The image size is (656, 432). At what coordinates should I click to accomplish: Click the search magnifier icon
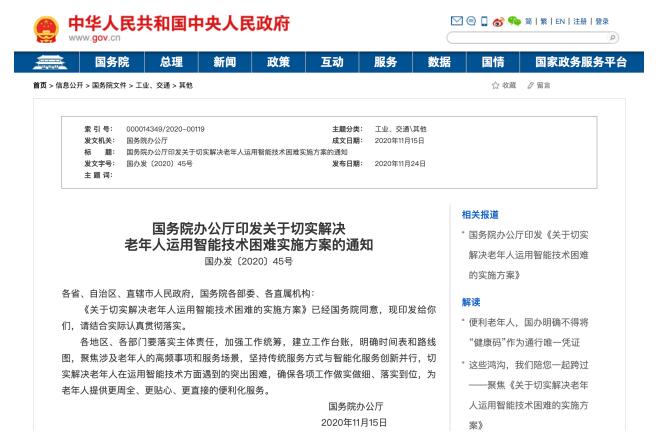(x=613, y=37)
